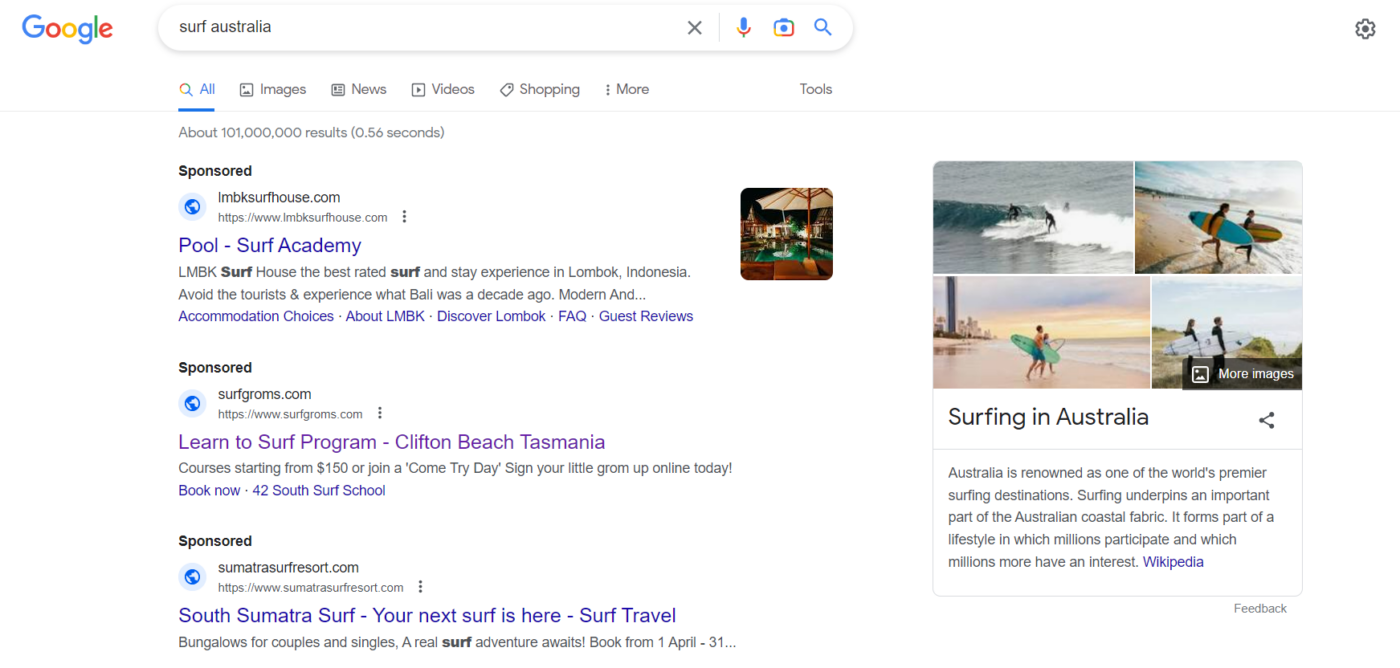Image resolution: width=1400 pixels, height=668 pixels.
Task: Click the blue magnifier search icon
Action: click(x=823, y=28)
